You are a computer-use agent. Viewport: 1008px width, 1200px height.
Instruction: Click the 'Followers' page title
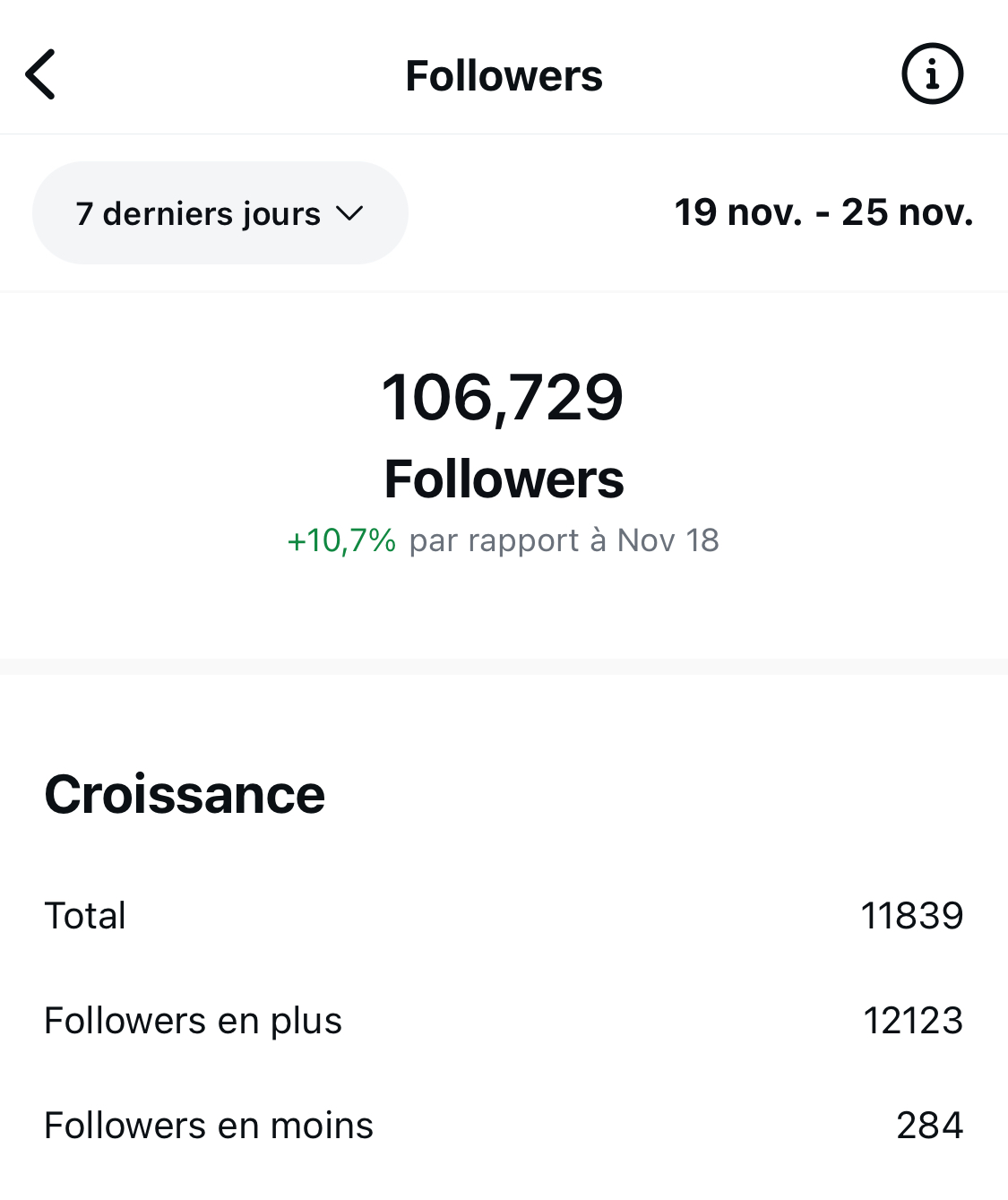click(x=504, y=75)
